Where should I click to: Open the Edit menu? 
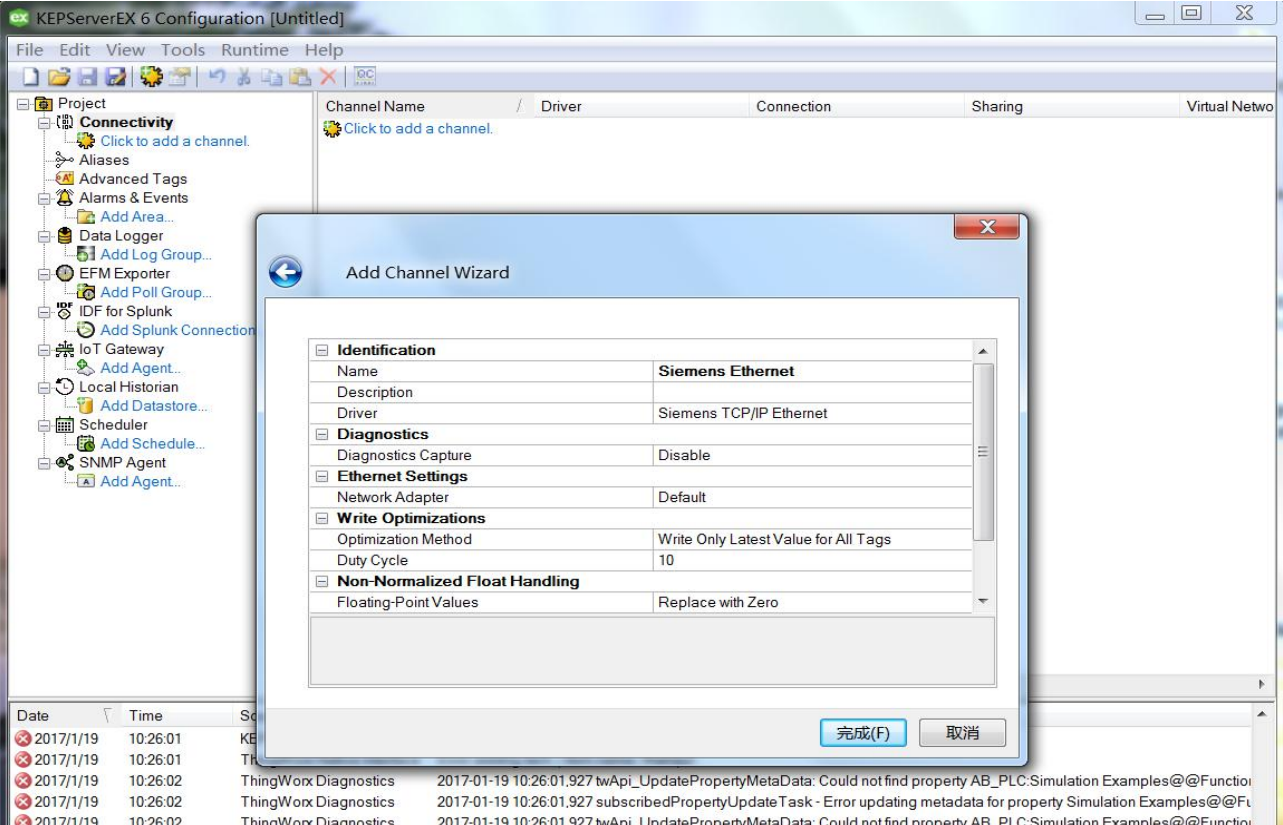coord(75,50)
